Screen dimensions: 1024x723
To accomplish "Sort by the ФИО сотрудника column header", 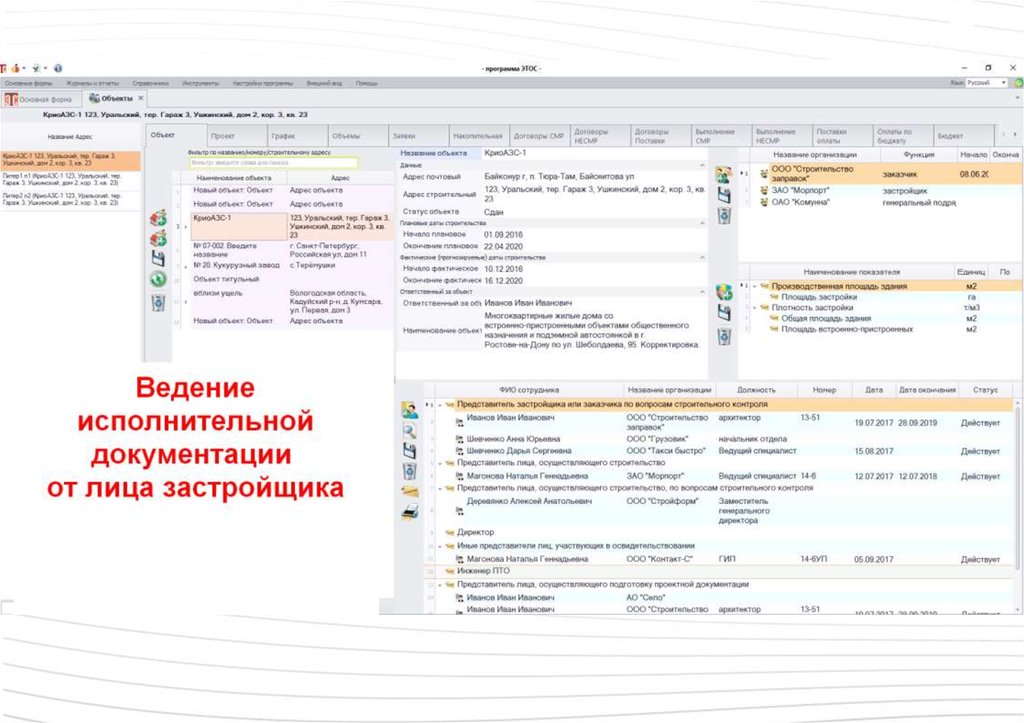I will point(529,390).
